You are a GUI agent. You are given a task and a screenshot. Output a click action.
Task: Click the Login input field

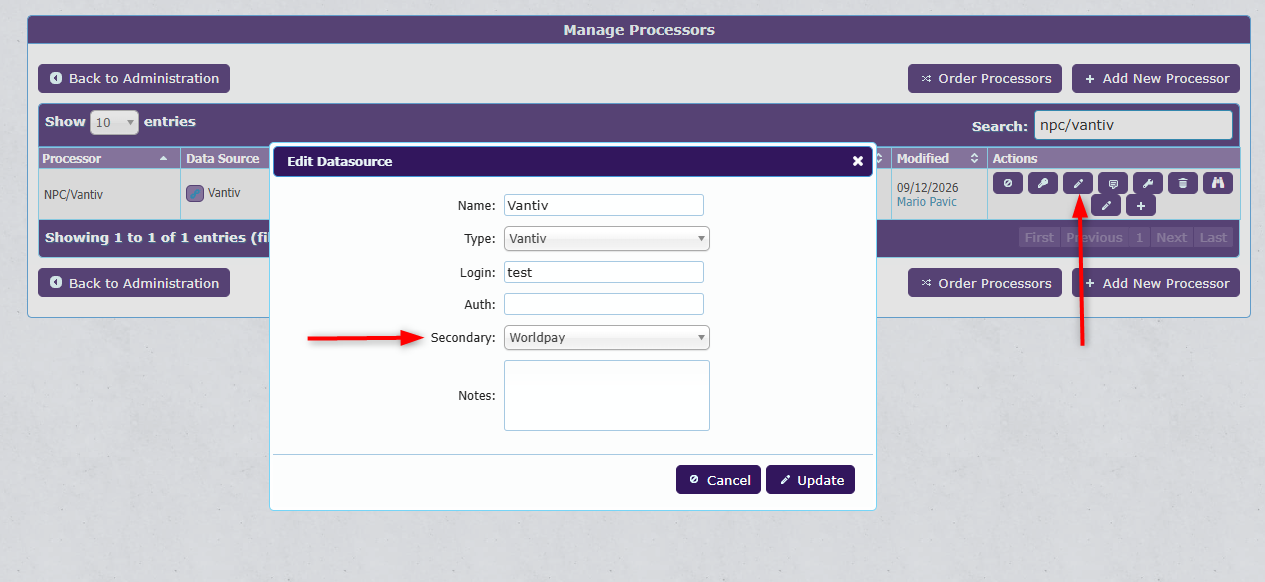[604, 272]
